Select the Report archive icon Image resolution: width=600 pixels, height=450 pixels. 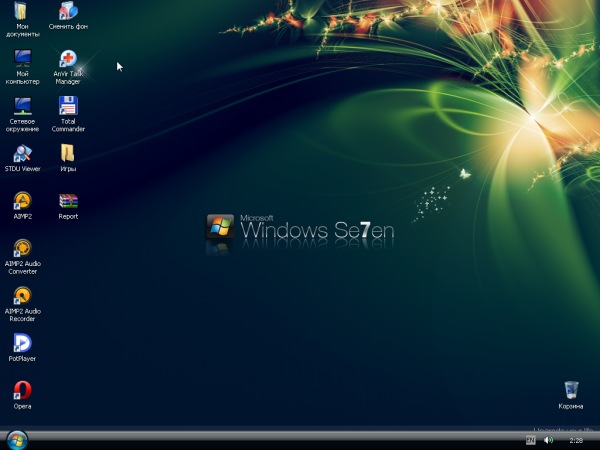[x=68, y=201]
